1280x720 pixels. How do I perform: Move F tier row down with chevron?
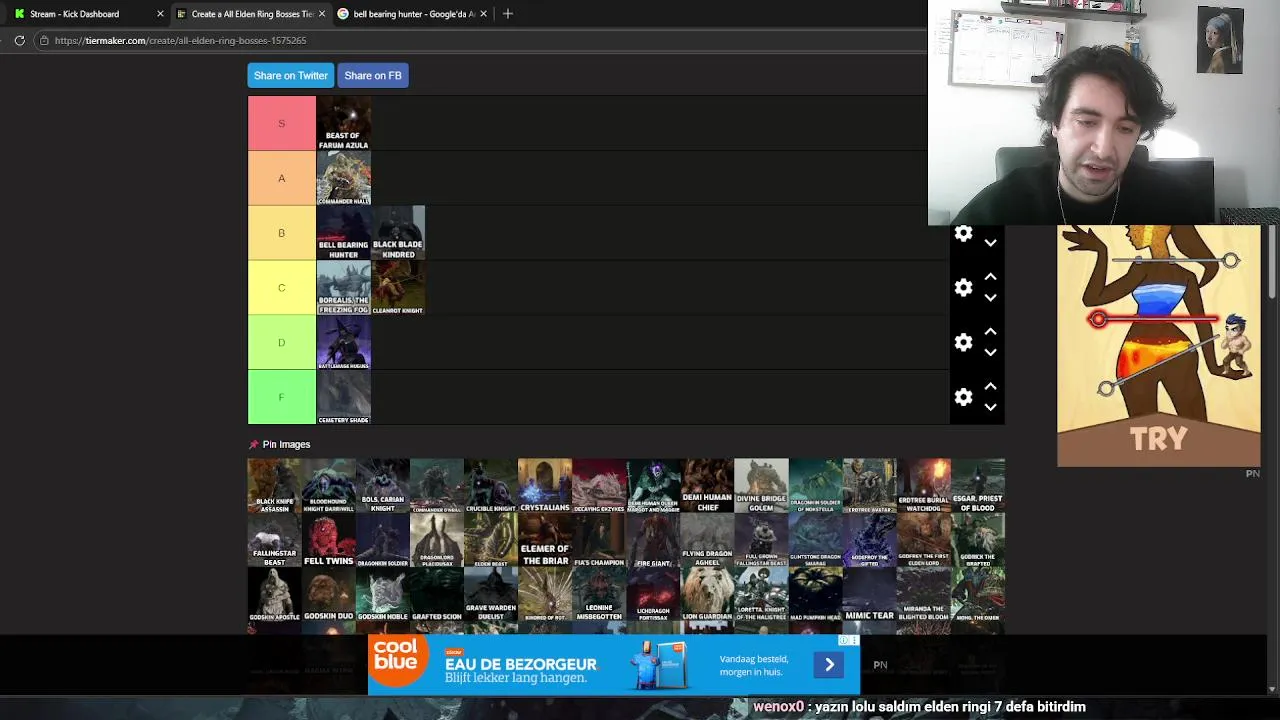click(x=990, y=408)
